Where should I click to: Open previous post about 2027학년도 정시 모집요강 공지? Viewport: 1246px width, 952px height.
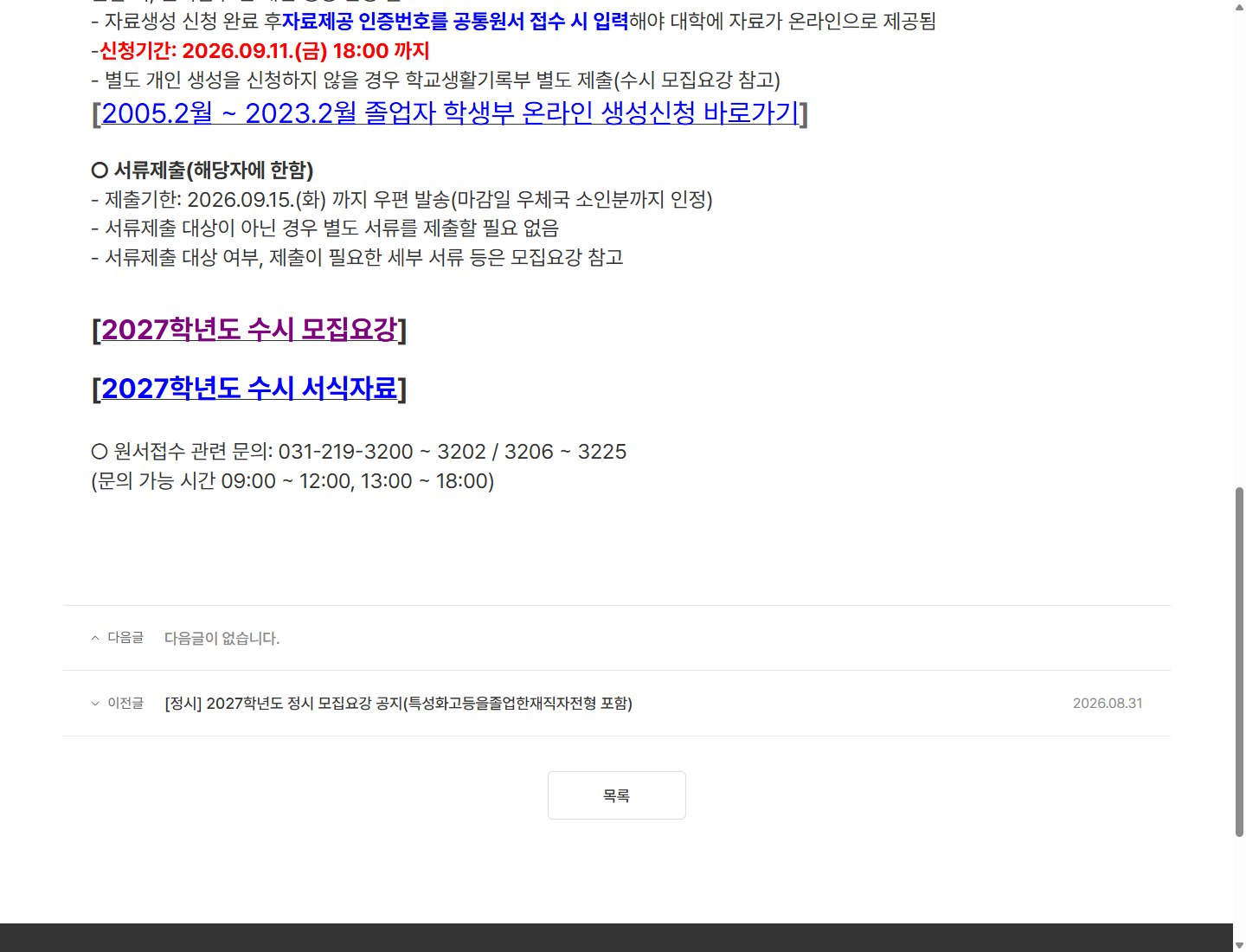point(398,704)
